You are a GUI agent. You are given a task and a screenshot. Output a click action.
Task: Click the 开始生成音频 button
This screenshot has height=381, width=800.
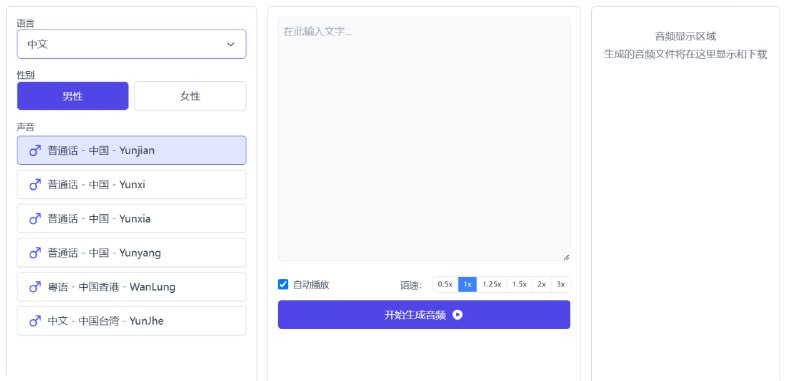[x=424, y=315]
